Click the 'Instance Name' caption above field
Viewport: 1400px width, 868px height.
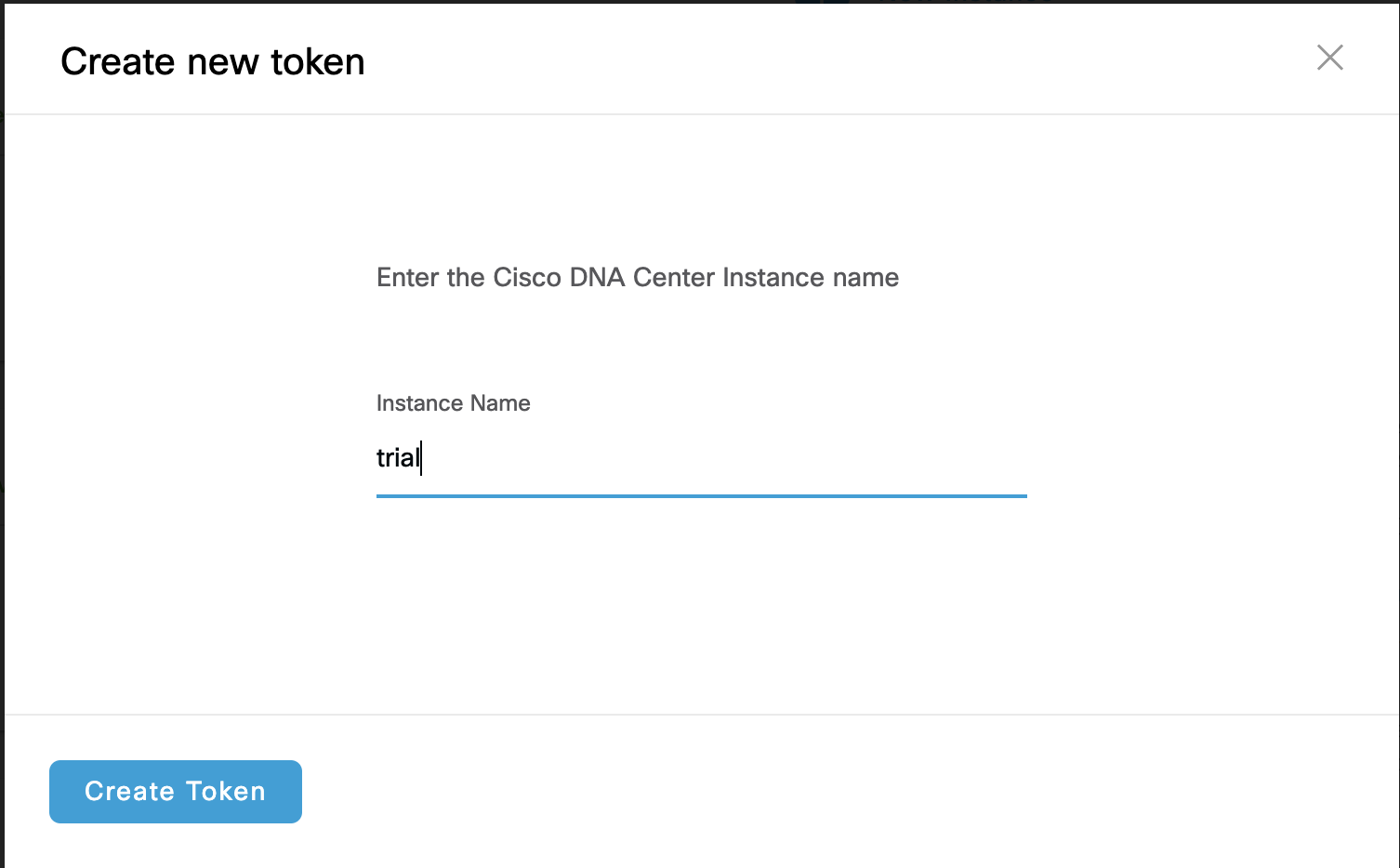coord(453,403)
